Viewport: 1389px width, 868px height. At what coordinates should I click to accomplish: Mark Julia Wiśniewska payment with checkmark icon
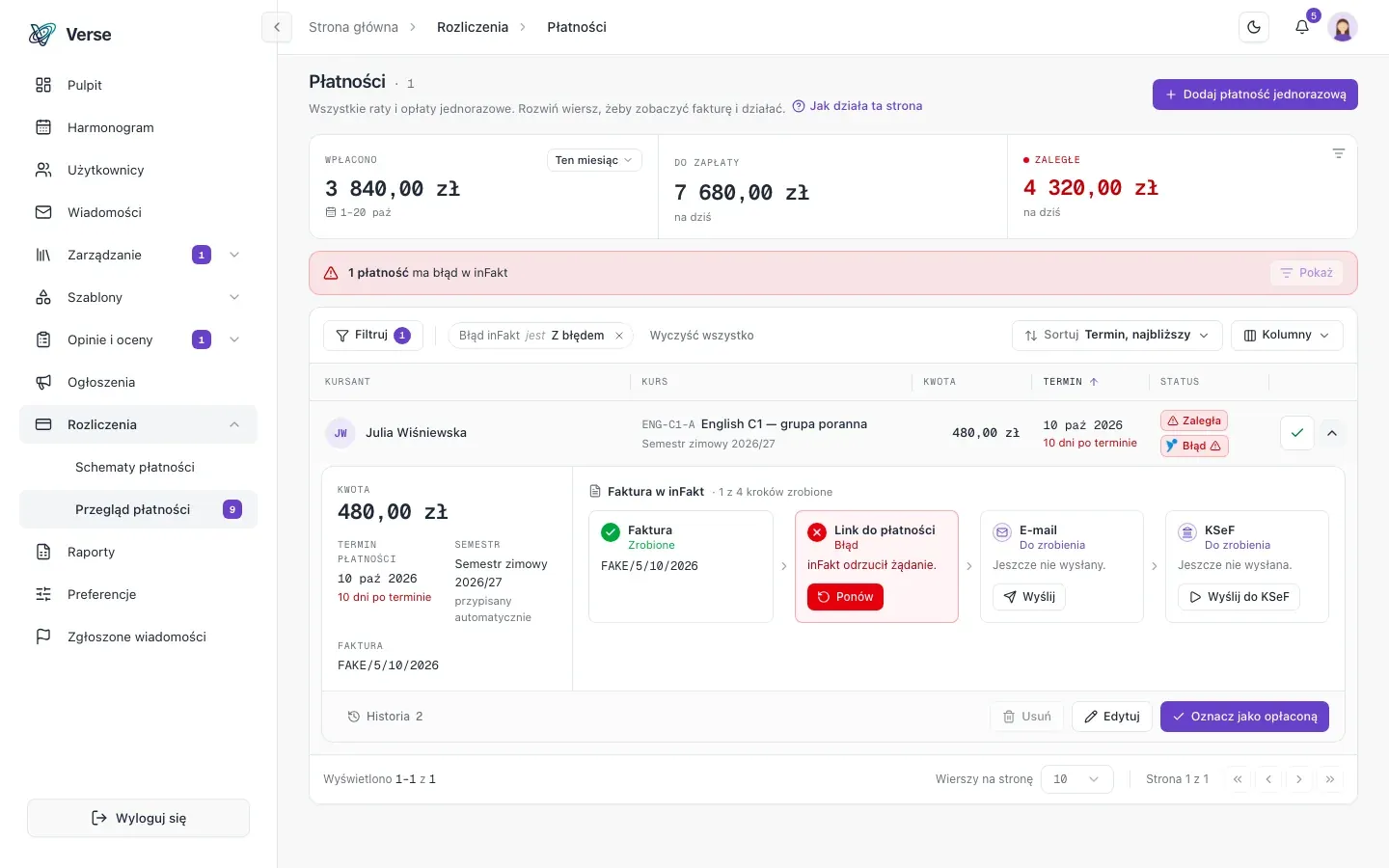pyautogui.click(x=1297, y=433)
